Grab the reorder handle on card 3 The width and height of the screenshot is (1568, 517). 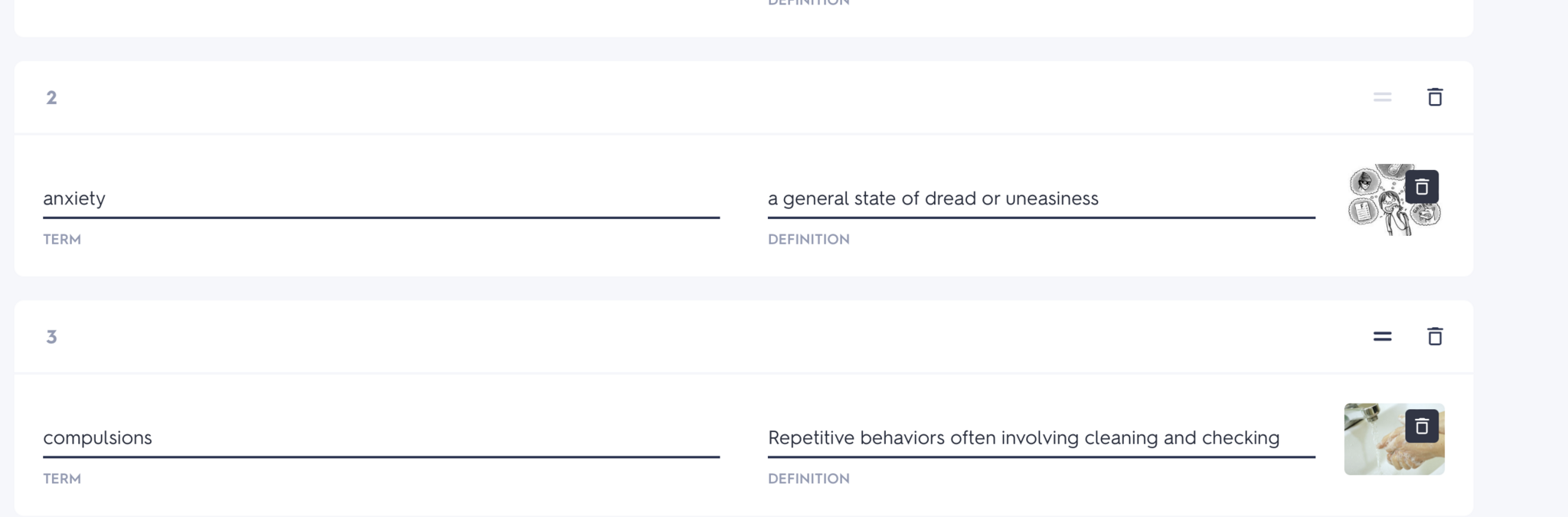point(1382,336)
